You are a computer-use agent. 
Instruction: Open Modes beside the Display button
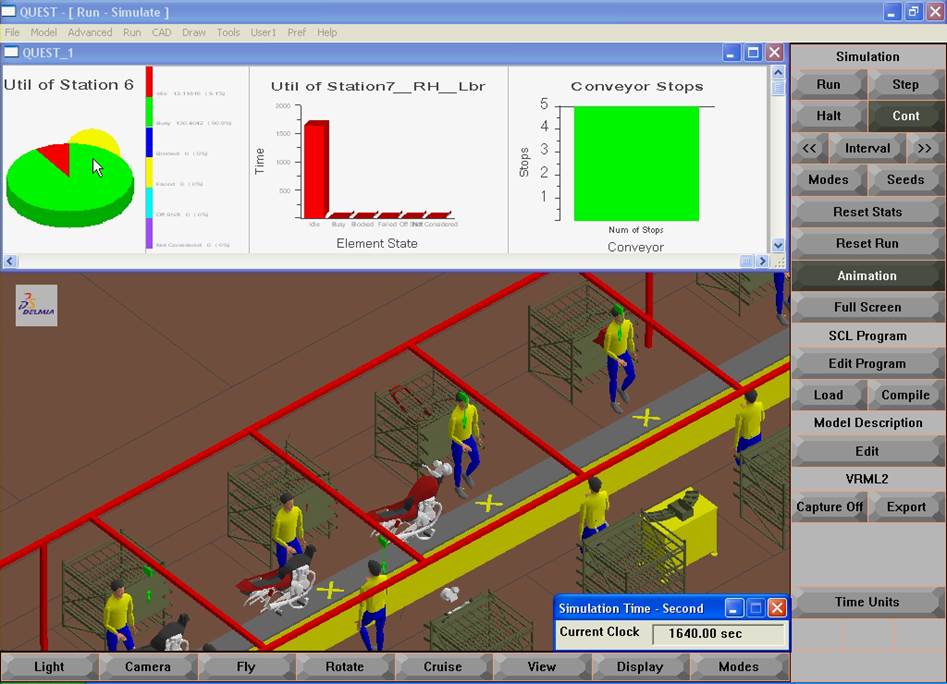[739, 666]
